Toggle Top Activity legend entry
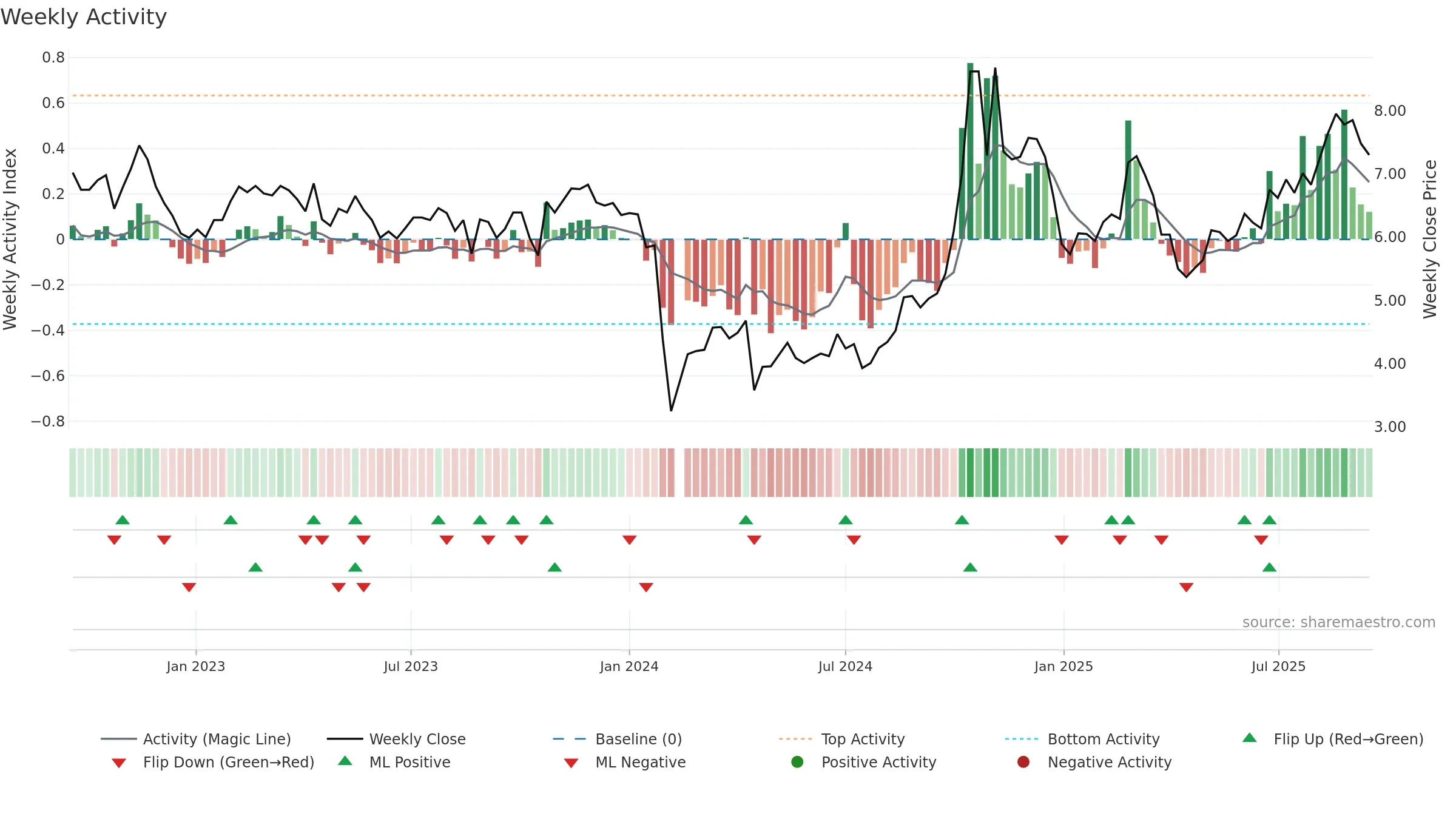The width and height of the screenshot is (1456, 819). tap(842, 739)
